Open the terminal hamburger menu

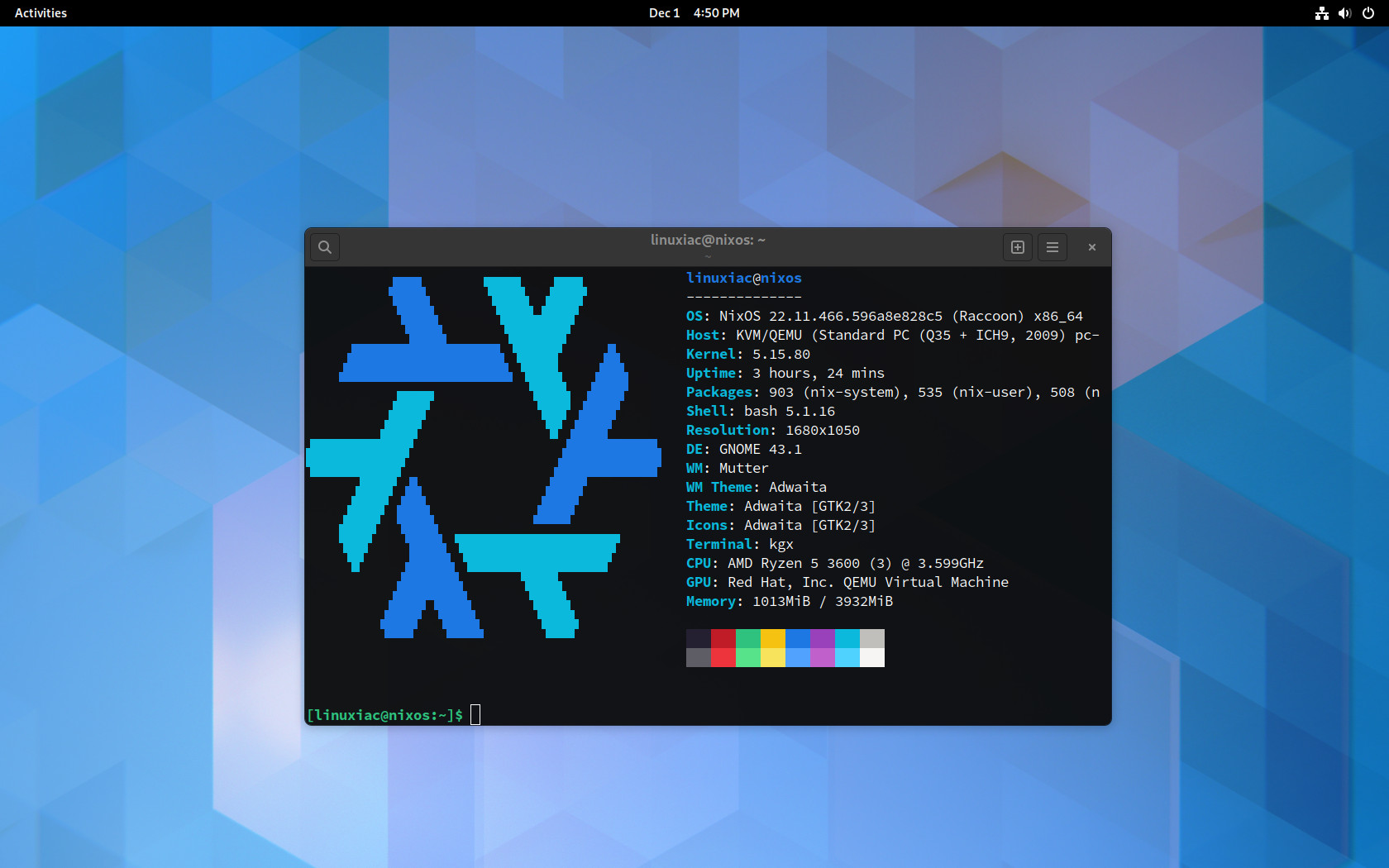point(1052,247)
